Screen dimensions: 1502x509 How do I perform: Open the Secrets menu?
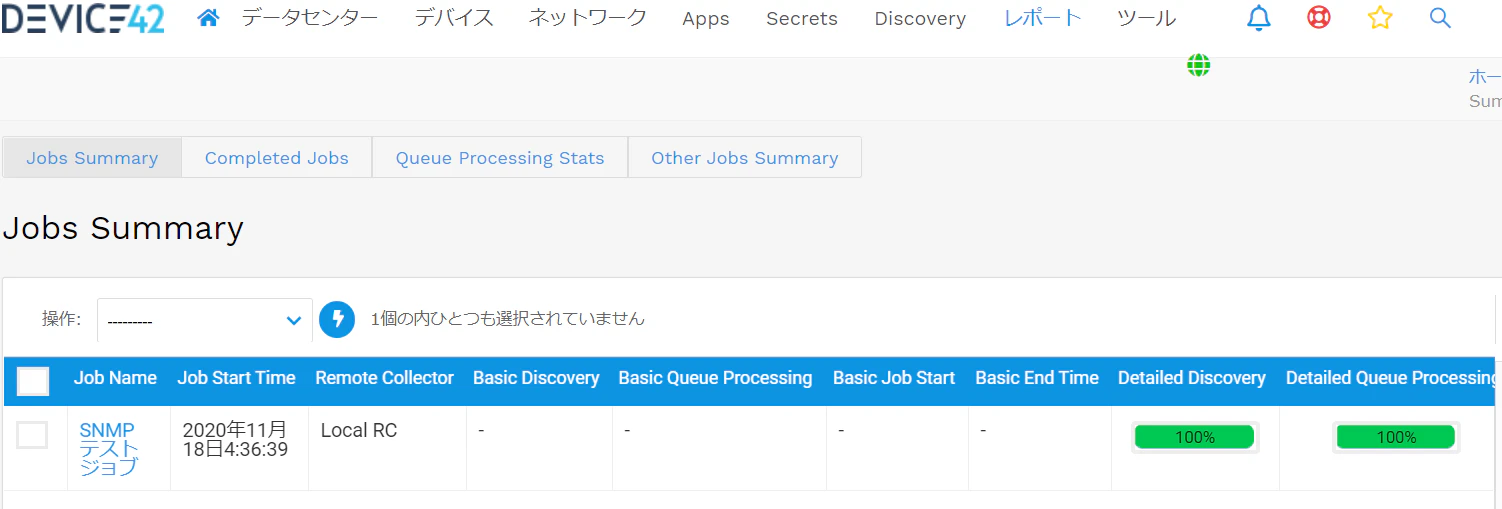[x=802, y=19]
